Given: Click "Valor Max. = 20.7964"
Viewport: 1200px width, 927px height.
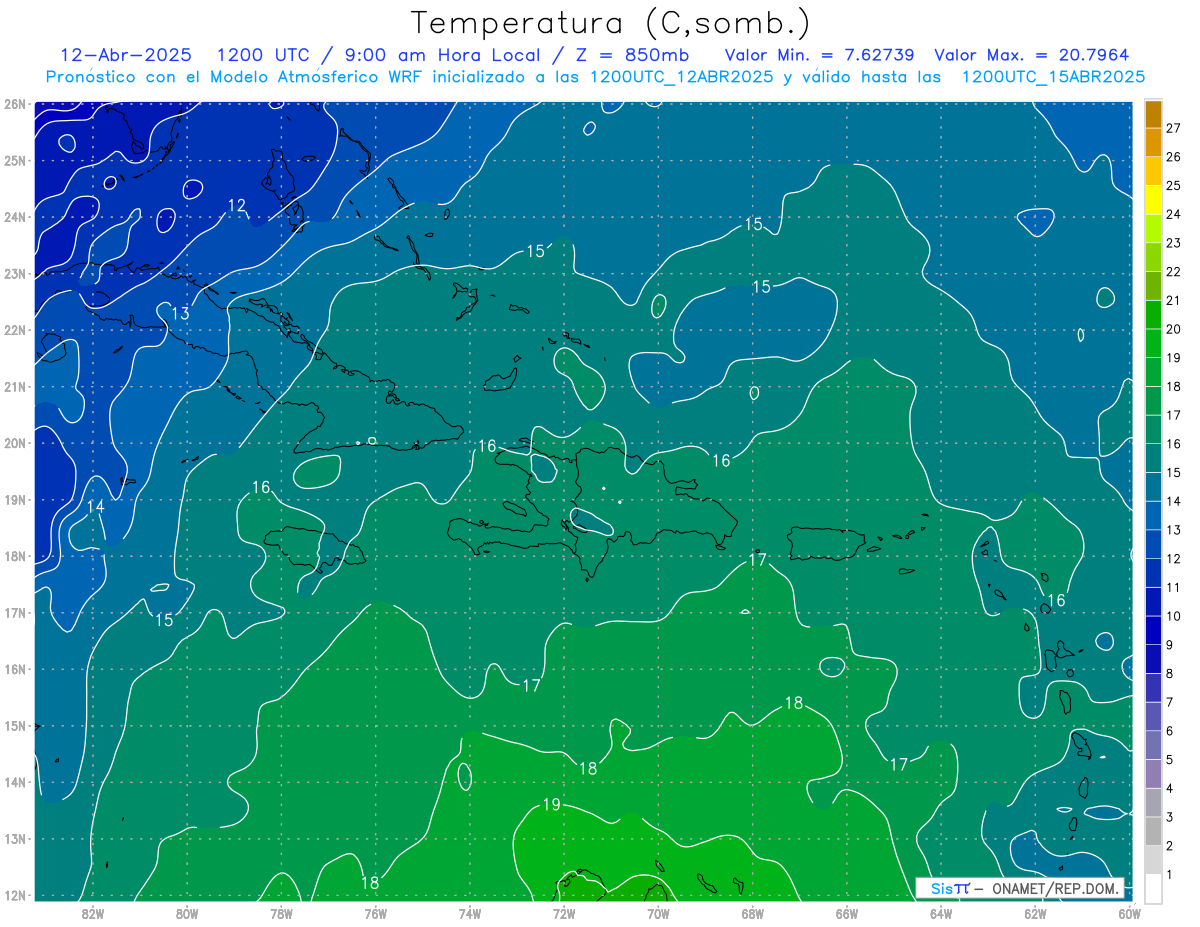Looking at the screenshot, I should coord(1031,56).
